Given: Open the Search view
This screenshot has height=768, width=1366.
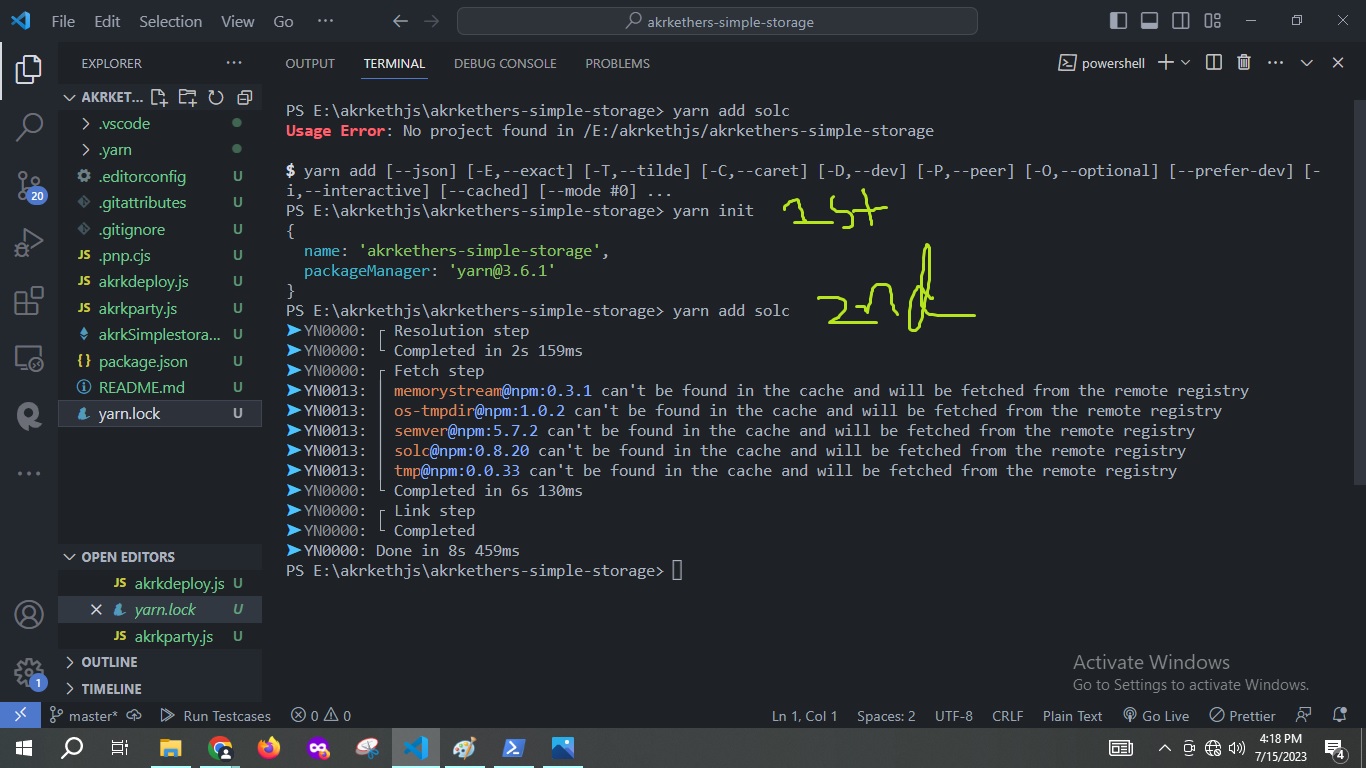Looking at the screenshot, I should (x=27, y=130).
